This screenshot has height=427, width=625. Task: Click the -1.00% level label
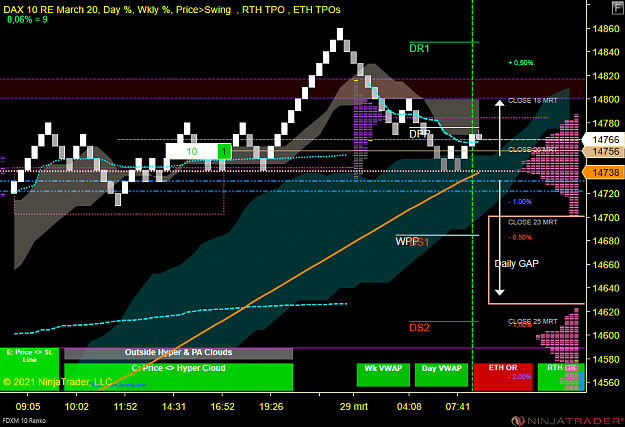tap(520, 202)
